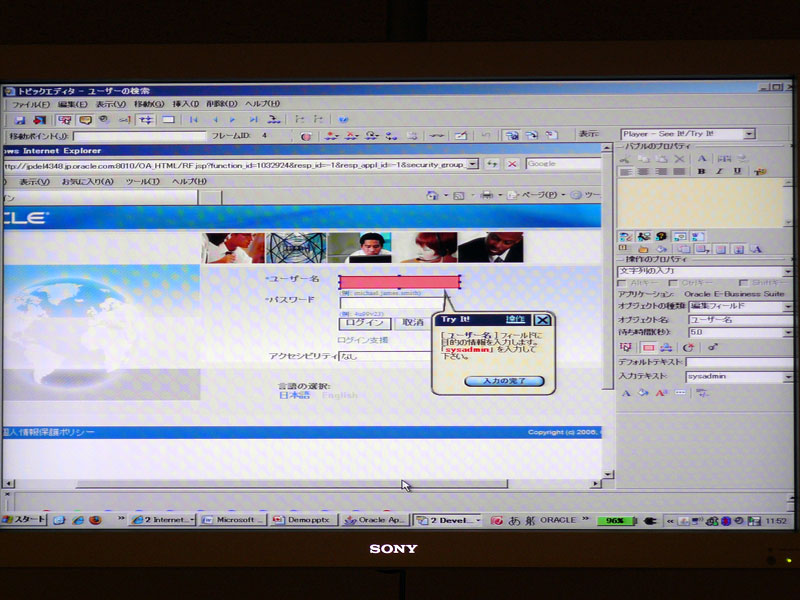Click the delete X icon in bubble properties
The image size is (800, 600).
coord(679,159)
